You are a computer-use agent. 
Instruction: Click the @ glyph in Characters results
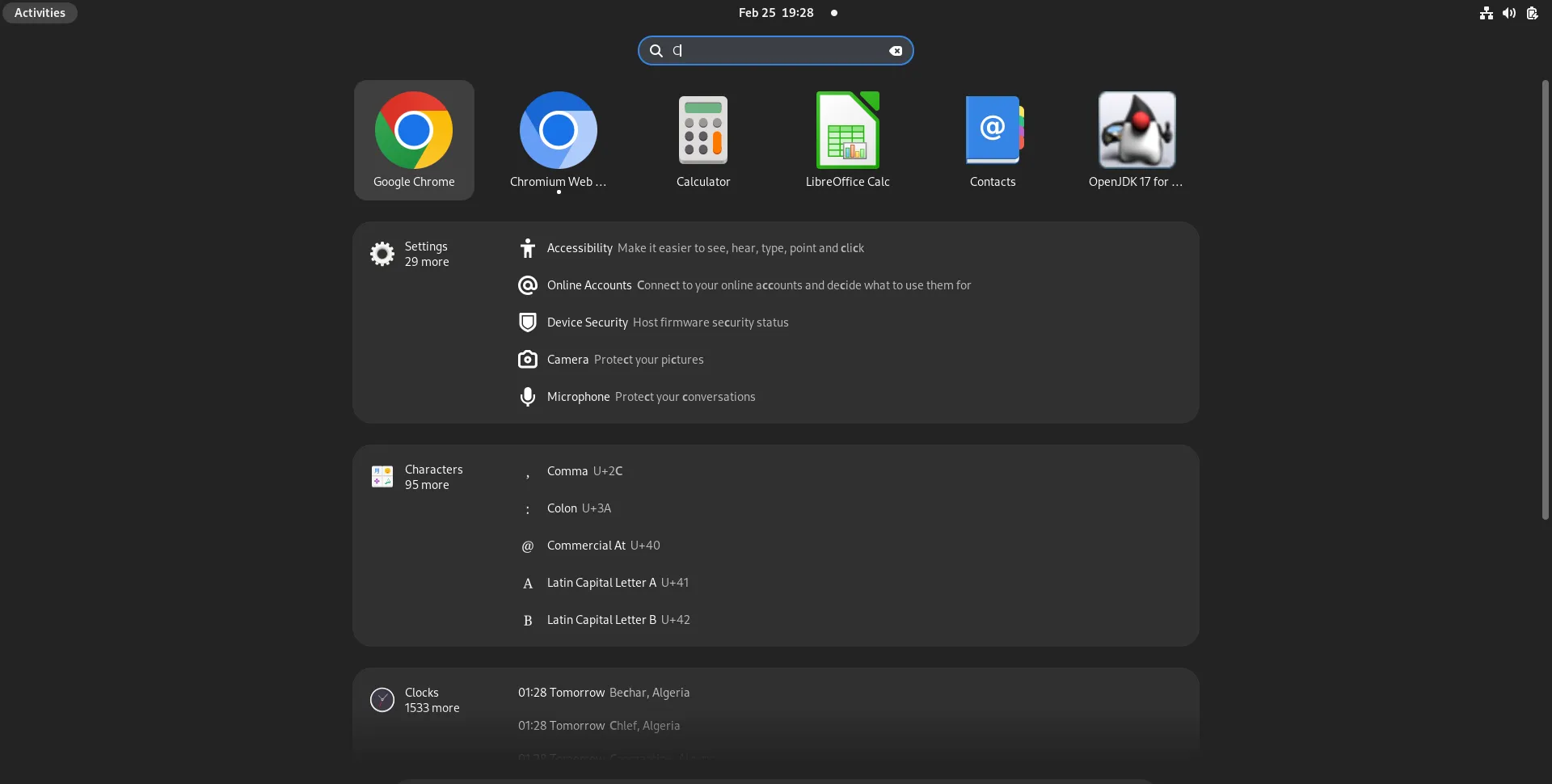pos(528,546)
